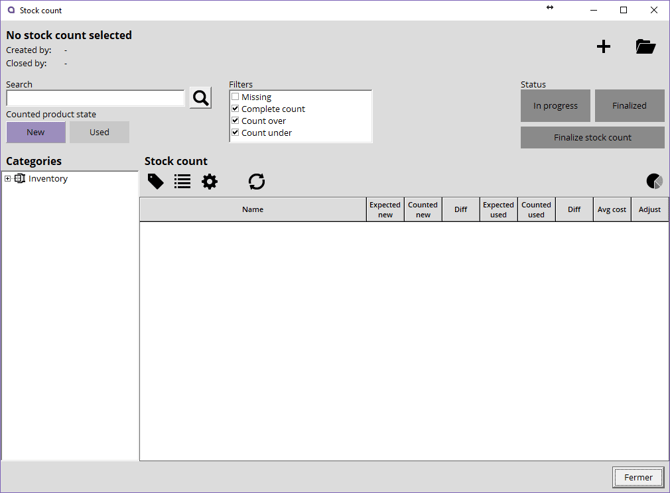Click the magnifying glass search icon
This screenshot has width=670, height=493.
(x=200, y=98)
